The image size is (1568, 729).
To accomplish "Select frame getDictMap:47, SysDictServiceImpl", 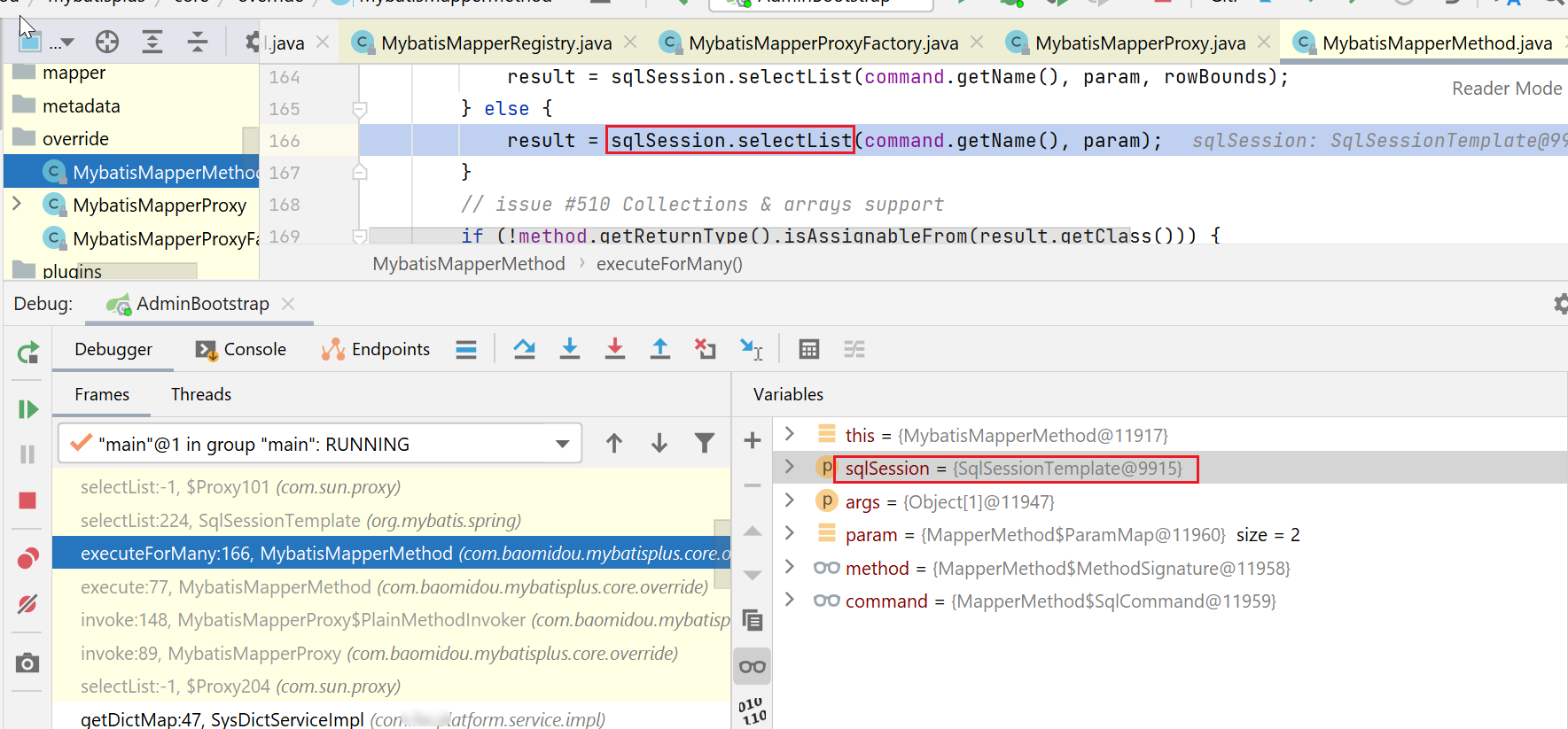I will click(391, 718).
